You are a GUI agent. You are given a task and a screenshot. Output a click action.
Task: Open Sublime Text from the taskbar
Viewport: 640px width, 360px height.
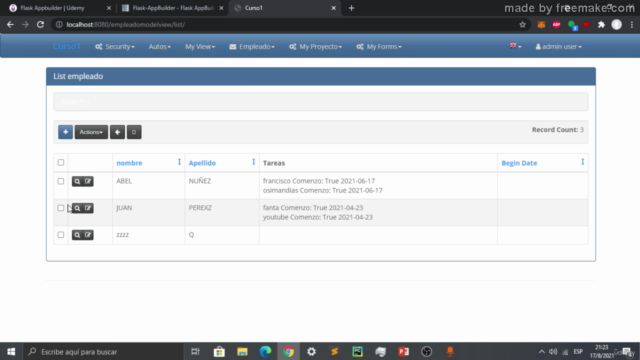click(334, 351)
